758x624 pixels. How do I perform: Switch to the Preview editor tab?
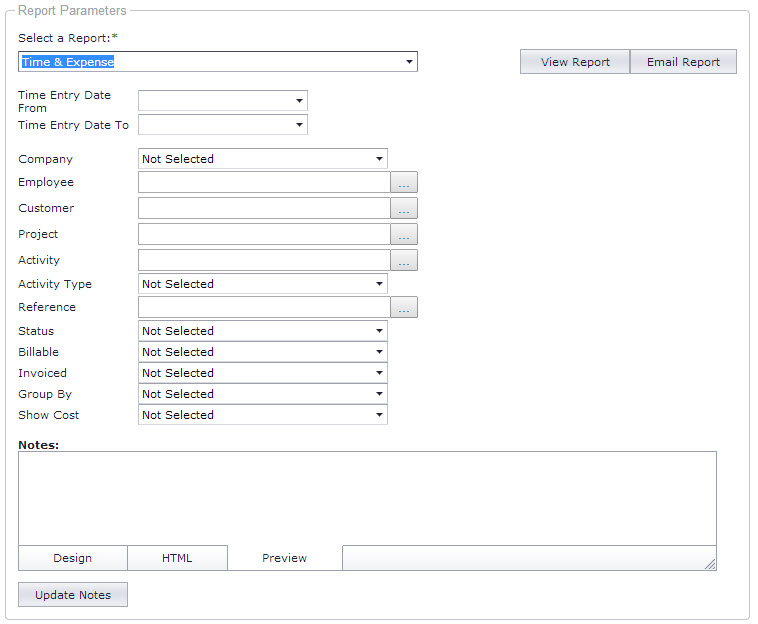click(x=285, y=558)
